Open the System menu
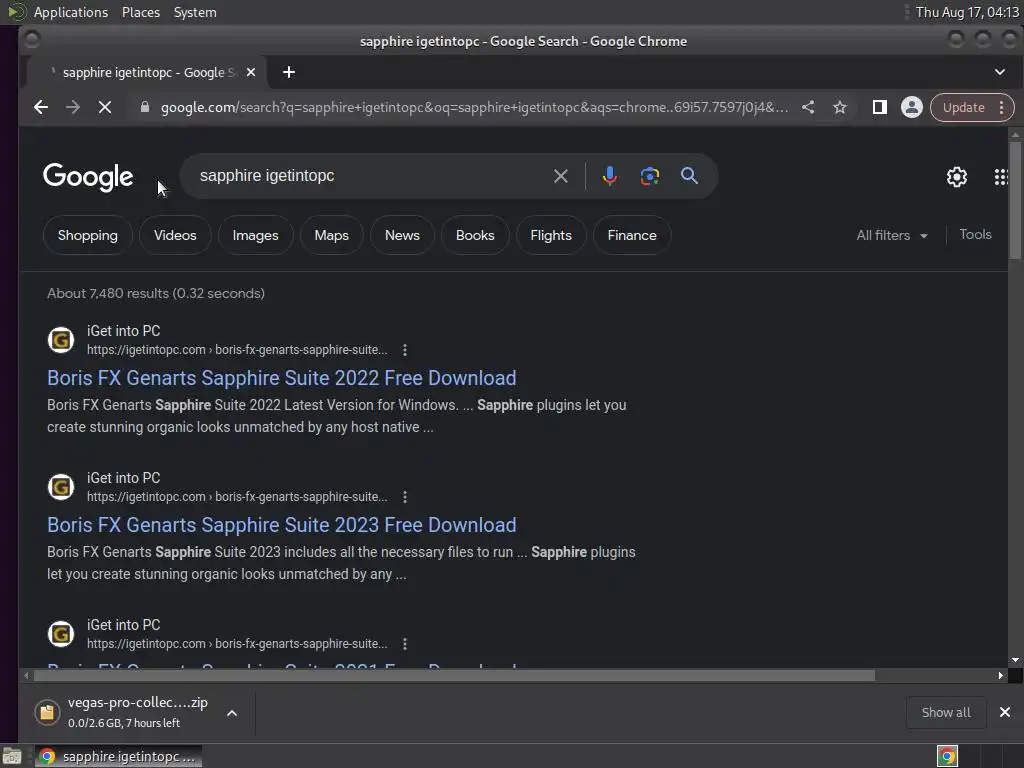Viewport: 1024px width, 768px height. [195, 12]
